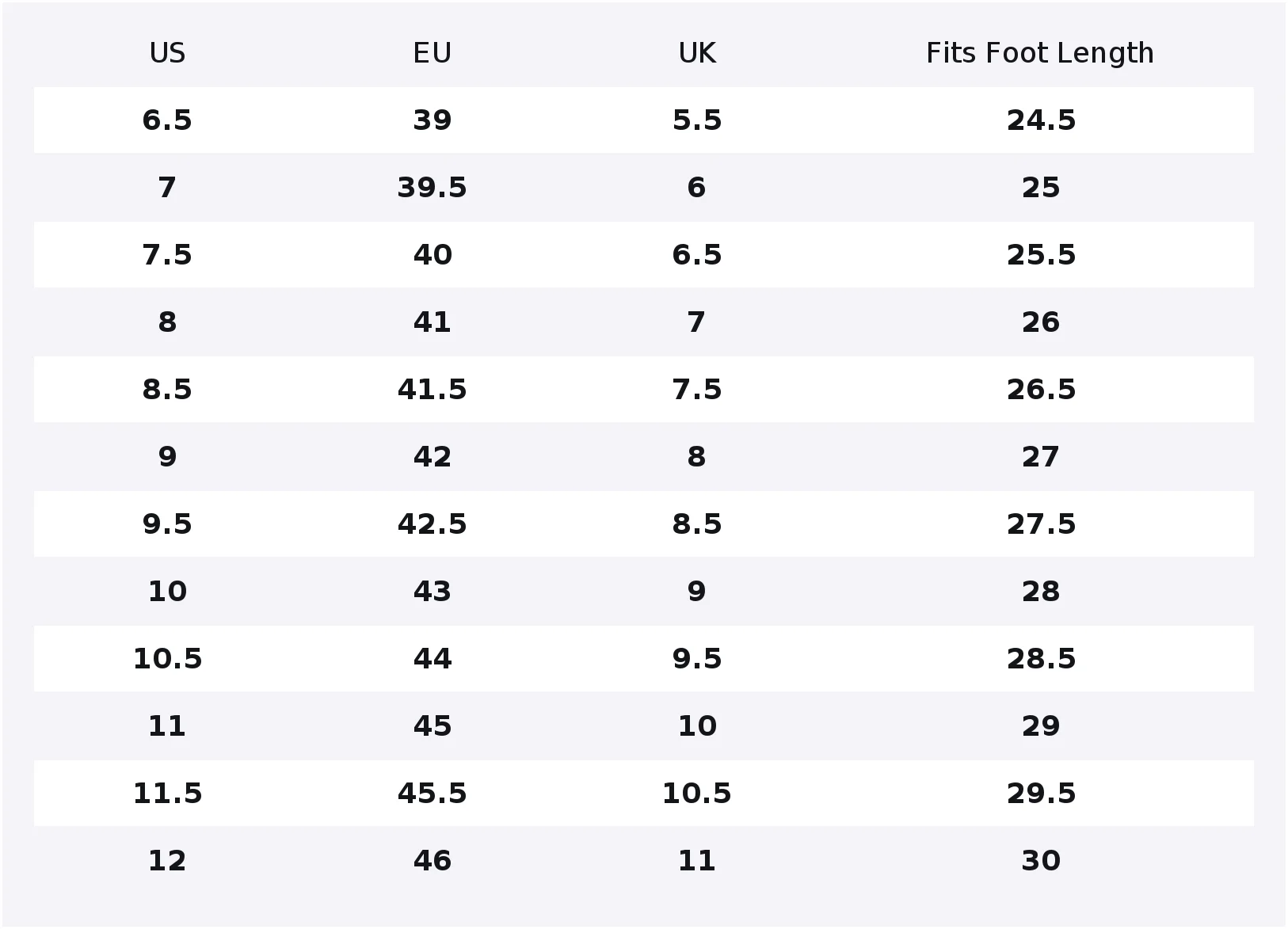Image resolution: width=1288 pixels, height=929 pixels.
Task: Select UK size 5.5 cell
Action: click(x=696, y=120)
